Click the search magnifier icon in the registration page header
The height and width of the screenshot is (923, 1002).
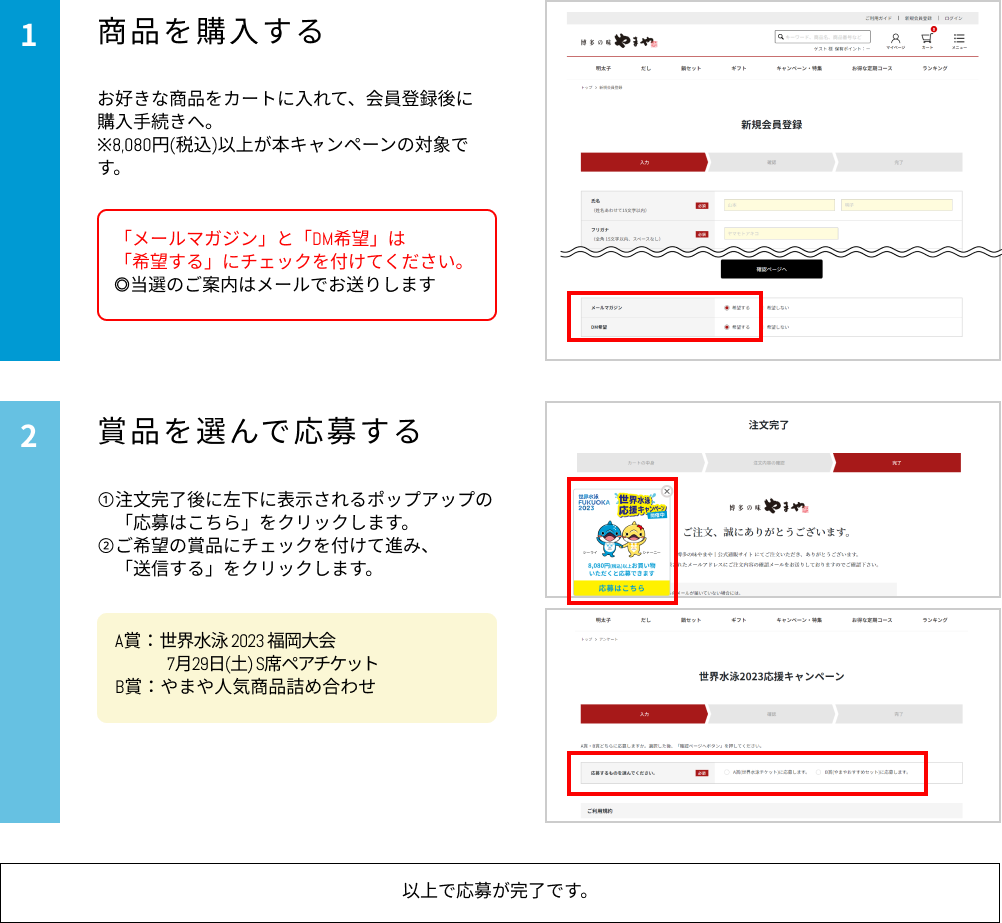click(x=780, y=37)
